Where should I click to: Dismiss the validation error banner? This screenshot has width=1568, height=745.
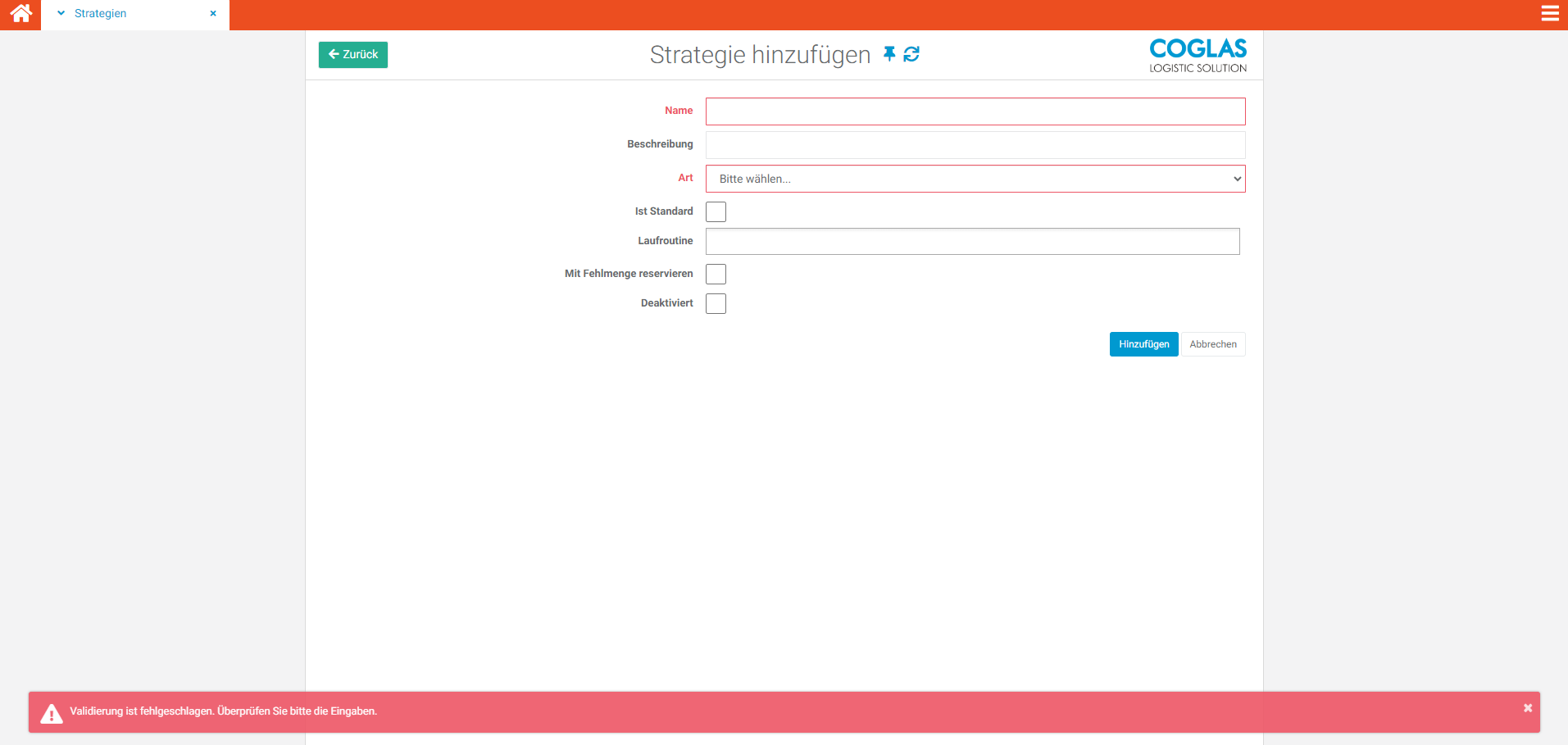pyautogui.click(x=1527, y=708)
